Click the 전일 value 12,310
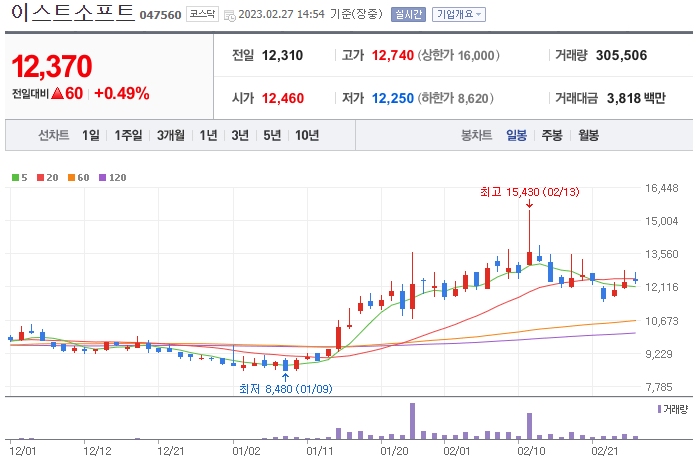The width and height of the screenshot is (693, 460). click(282, 56)
